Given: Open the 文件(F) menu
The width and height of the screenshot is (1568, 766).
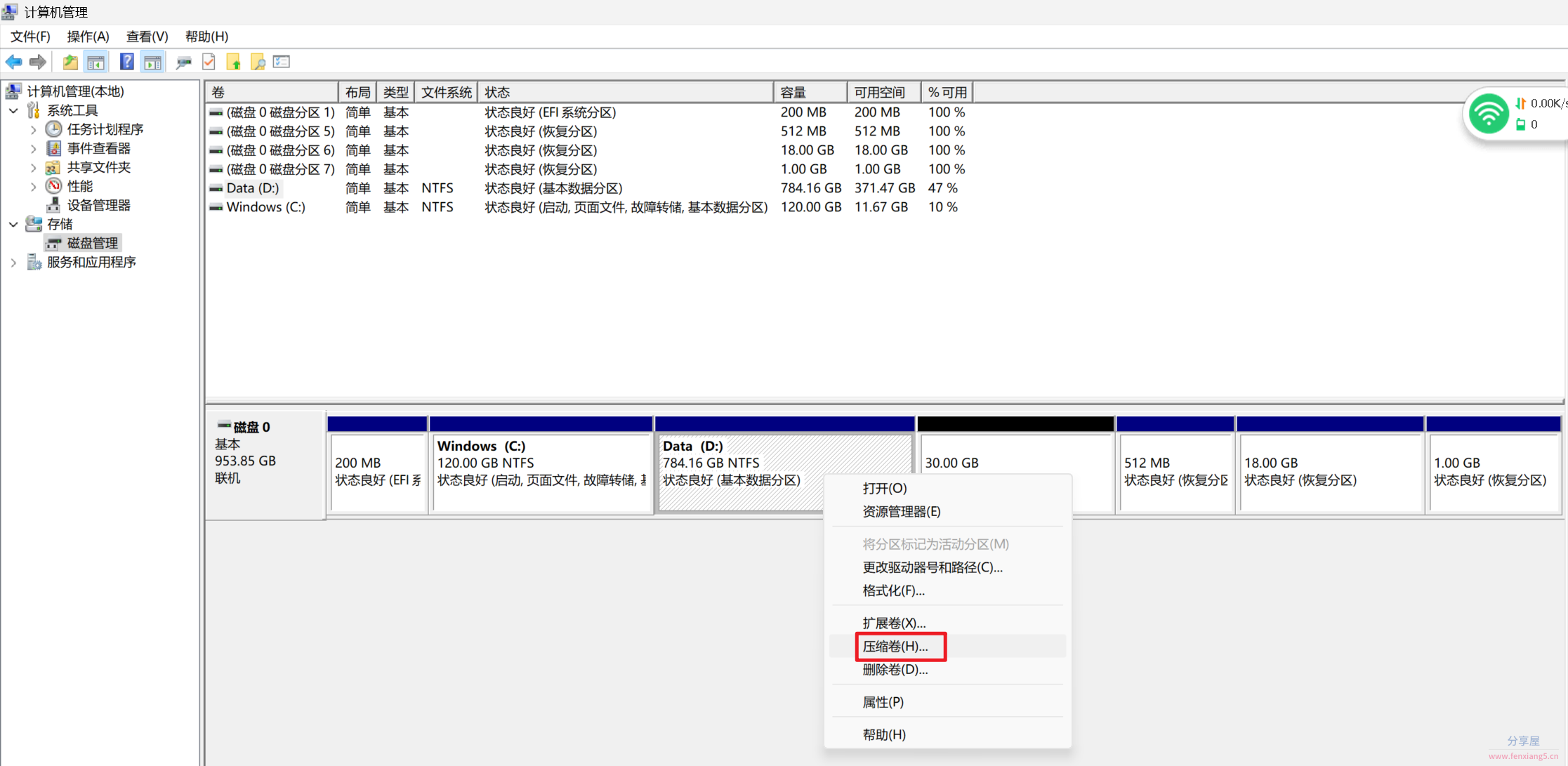Looking at the screenshot, I should coord(30,37).
